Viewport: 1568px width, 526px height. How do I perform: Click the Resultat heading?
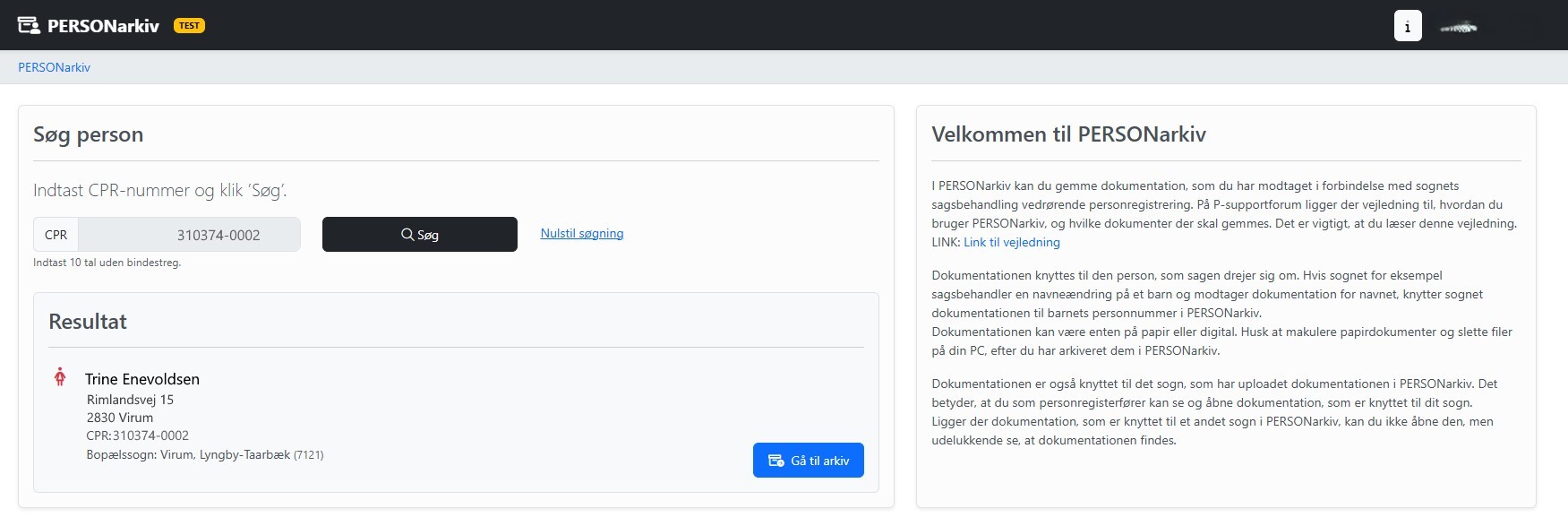(88, 322)
